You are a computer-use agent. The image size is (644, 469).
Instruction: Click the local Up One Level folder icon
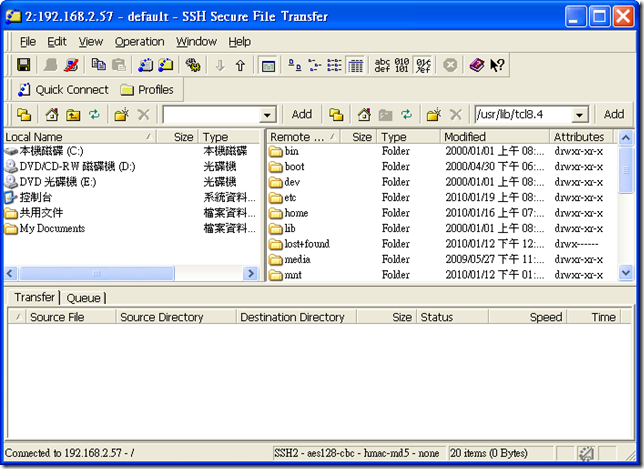(73, 115)
